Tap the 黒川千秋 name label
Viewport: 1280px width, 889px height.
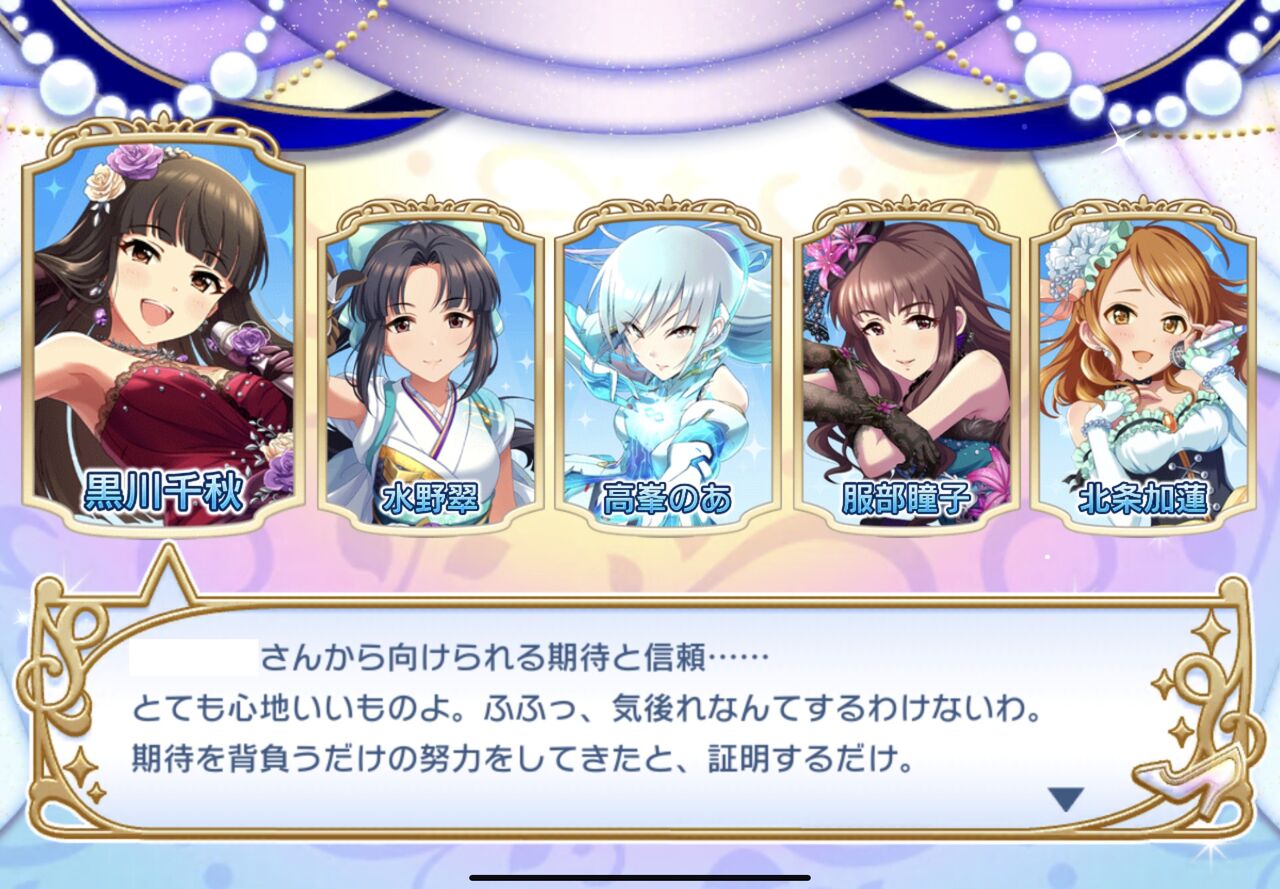164,492
